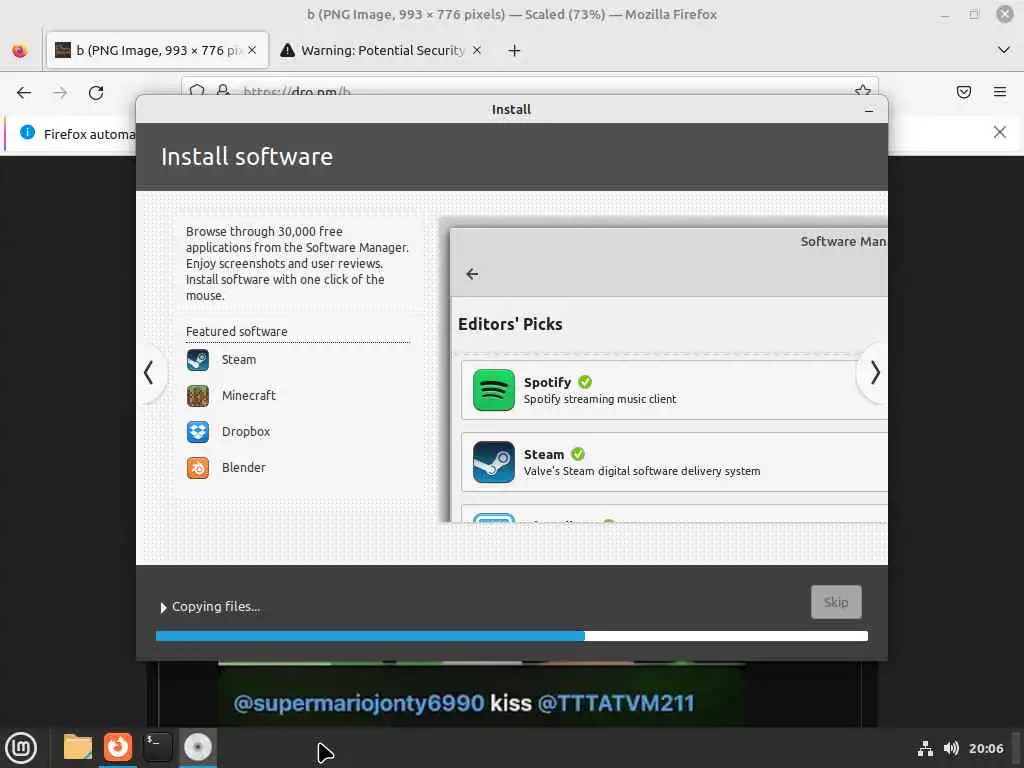Open the Linux Mint start menu
This screenshot has height=768, width=1024.
(x=21, y=748)
